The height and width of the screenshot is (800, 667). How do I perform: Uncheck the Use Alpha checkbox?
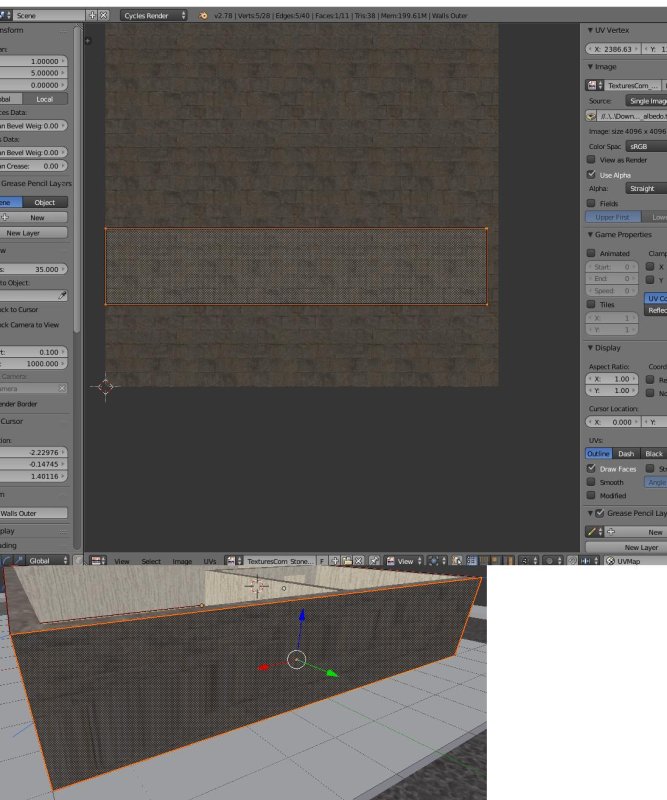point(591,175)
